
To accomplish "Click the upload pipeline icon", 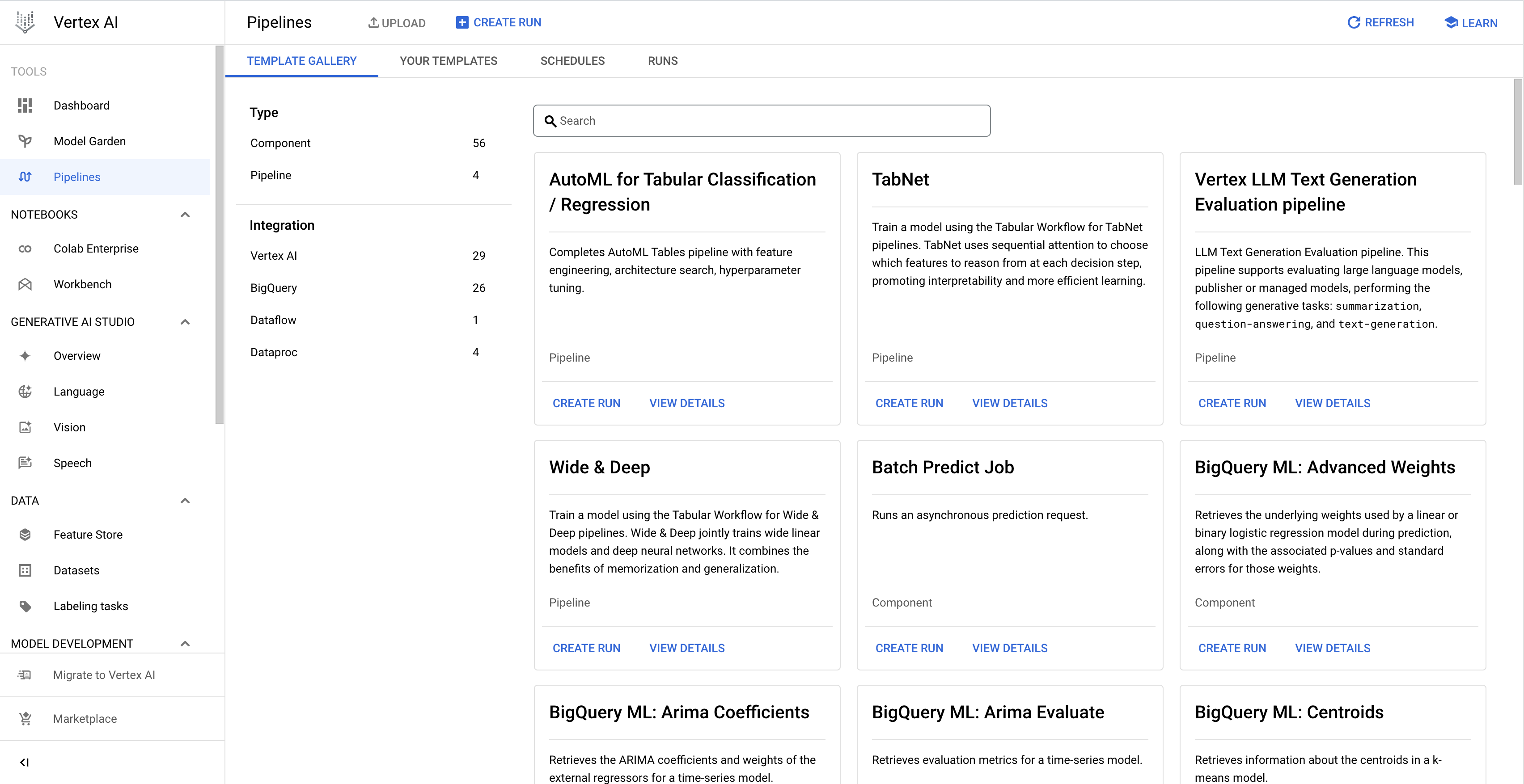I will (376, 22).
